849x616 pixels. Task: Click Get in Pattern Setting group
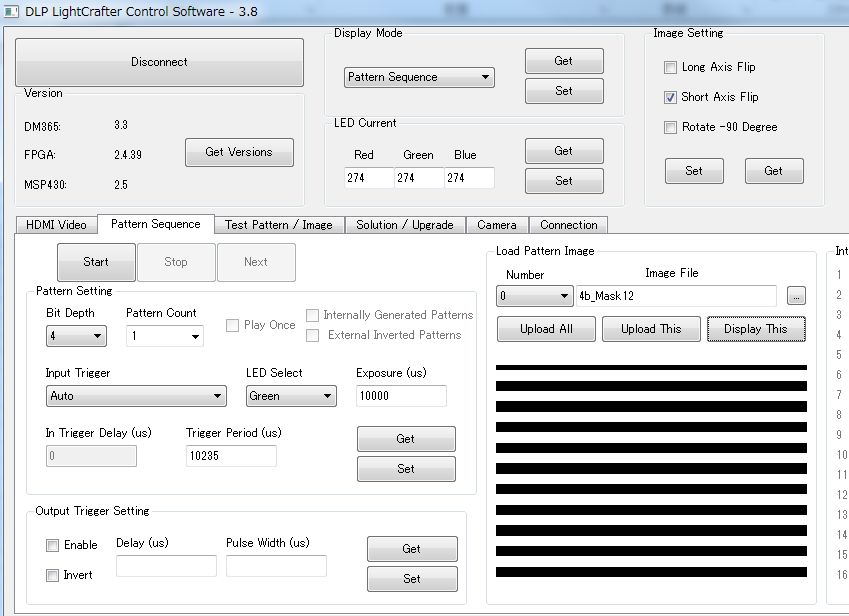pyautogui.click(x=406, y=438)
